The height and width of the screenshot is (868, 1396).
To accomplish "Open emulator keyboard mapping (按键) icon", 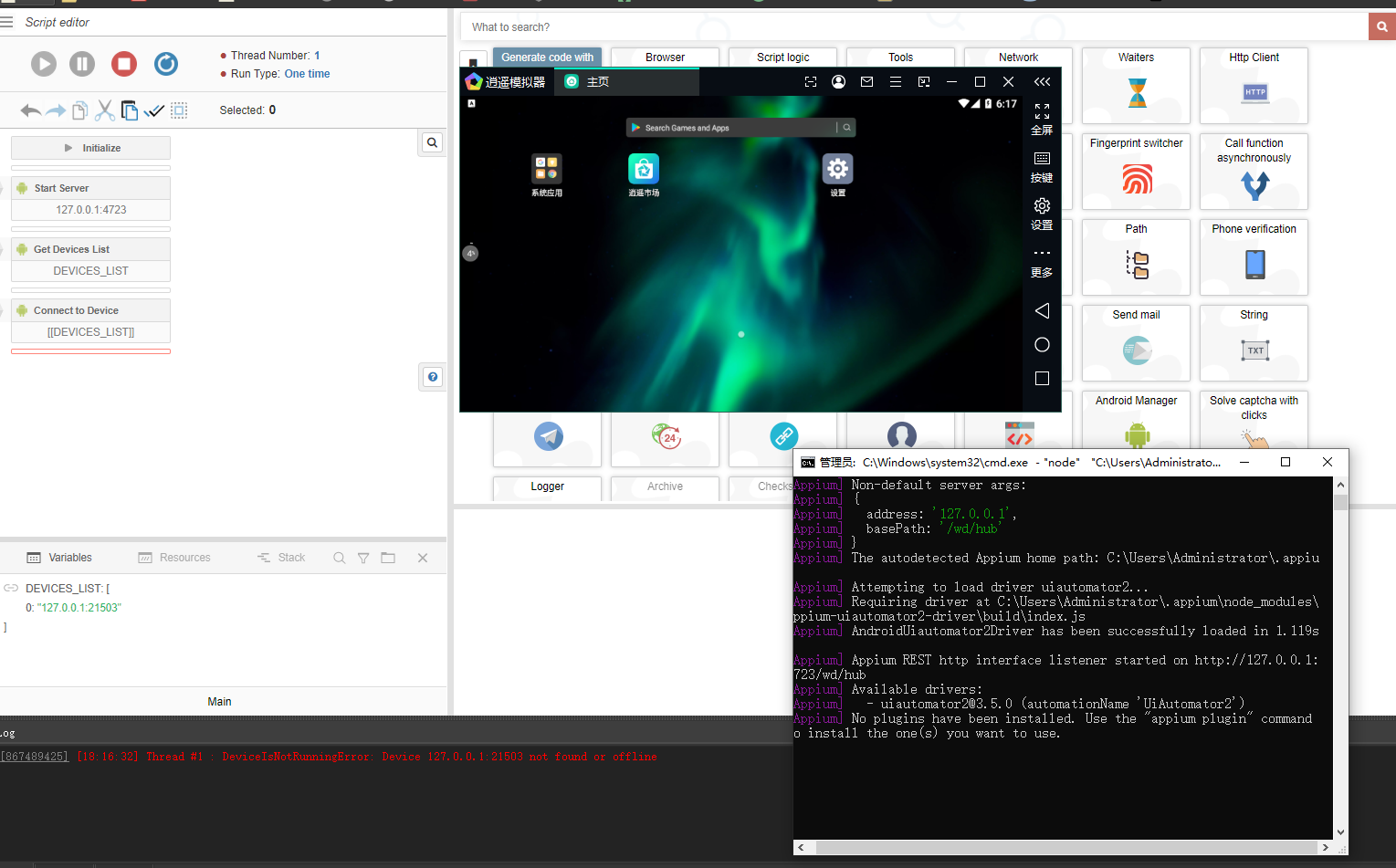I will pos(1042,166).
